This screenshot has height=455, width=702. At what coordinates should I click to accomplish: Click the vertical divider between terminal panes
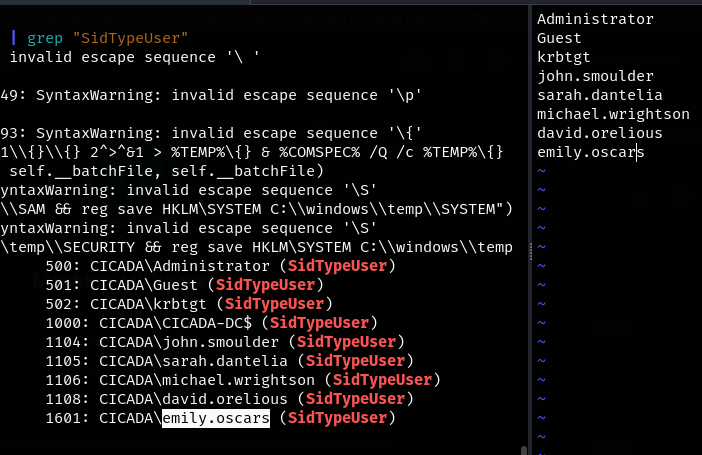tap(527, 227)
